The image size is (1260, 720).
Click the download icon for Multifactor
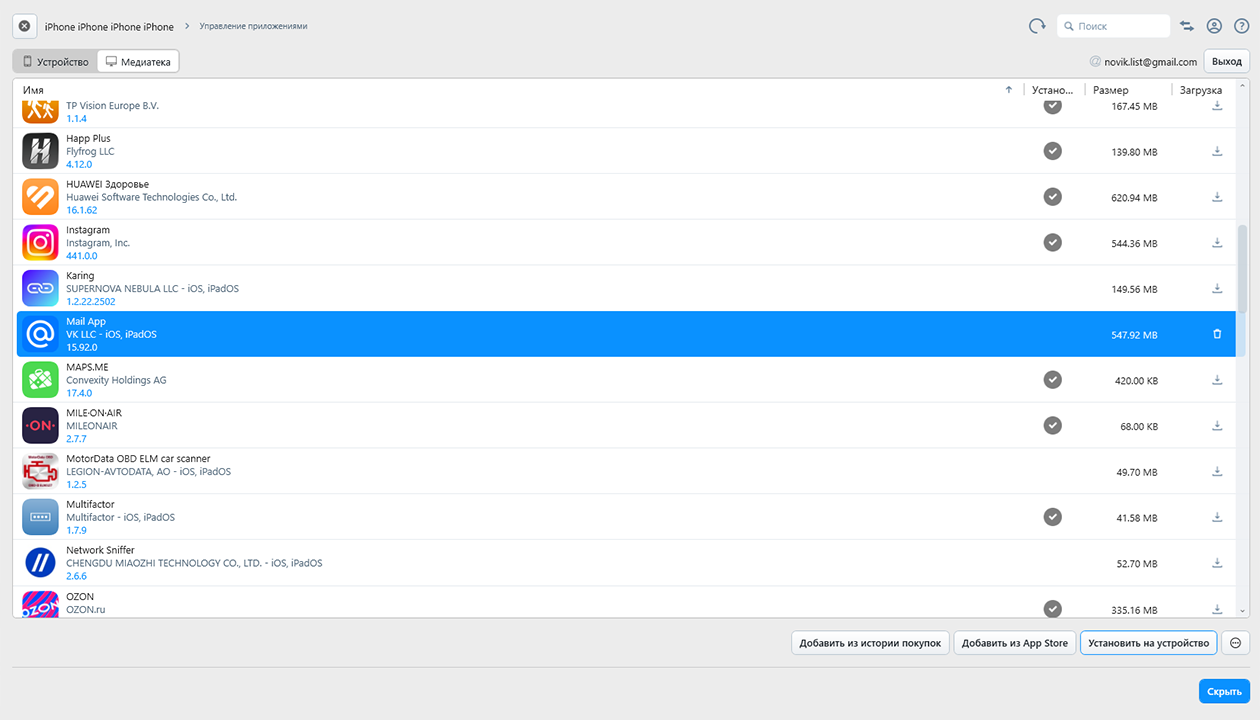pyautogui.click(x=1217, y=517)
